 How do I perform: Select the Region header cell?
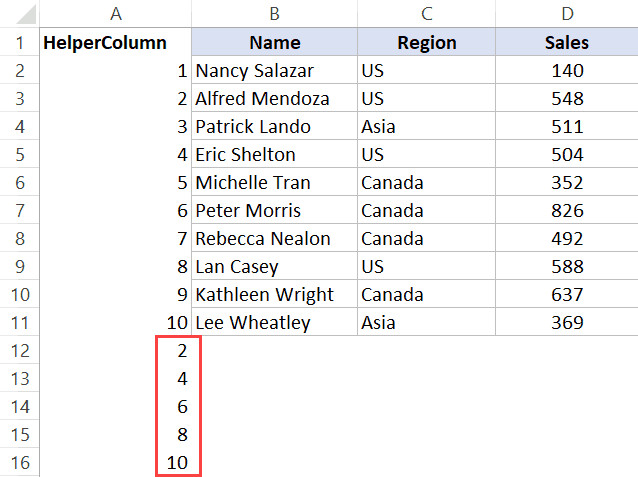(426, 43)
